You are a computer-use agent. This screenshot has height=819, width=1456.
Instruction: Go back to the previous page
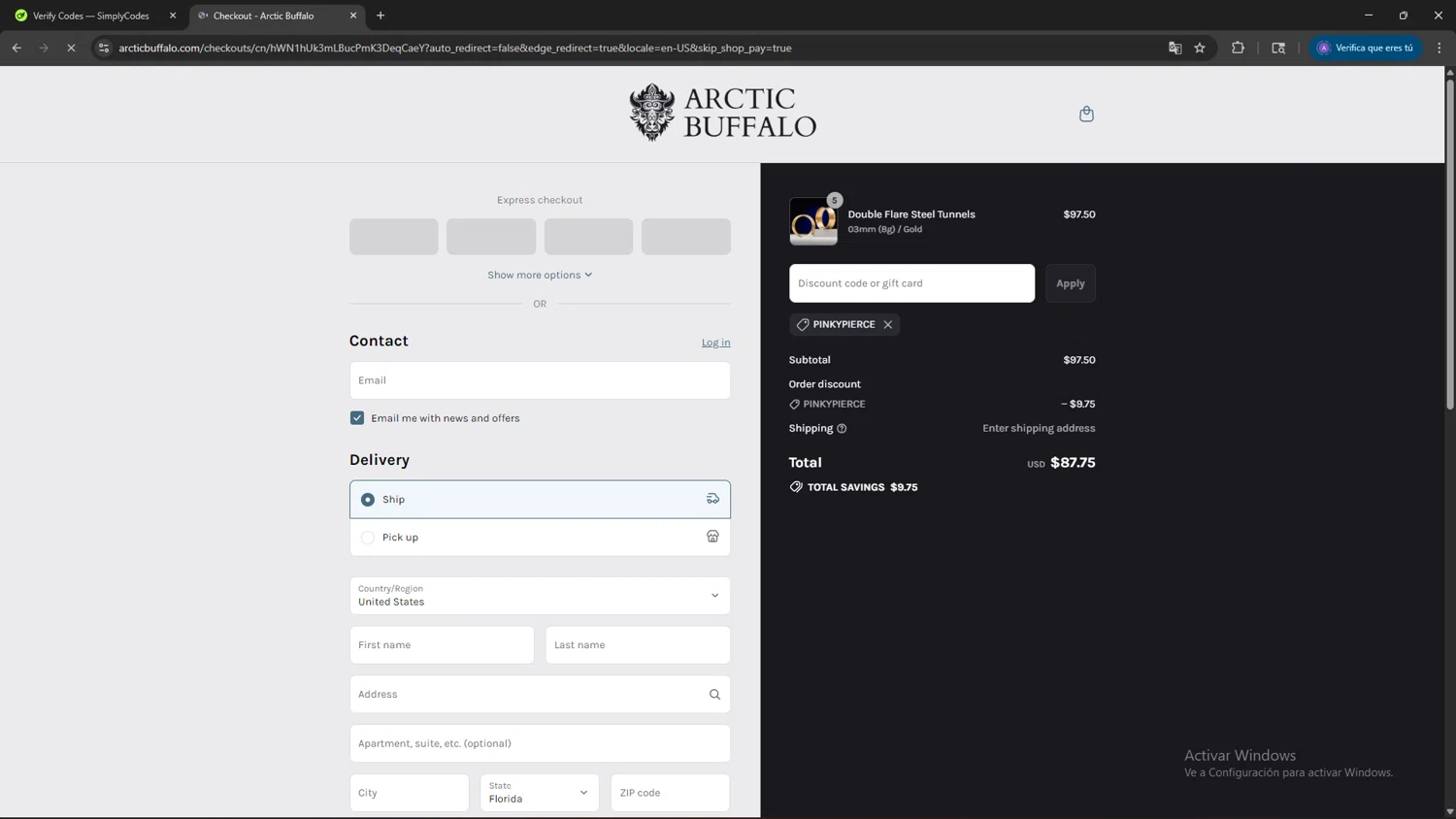(x=17, y=48)
